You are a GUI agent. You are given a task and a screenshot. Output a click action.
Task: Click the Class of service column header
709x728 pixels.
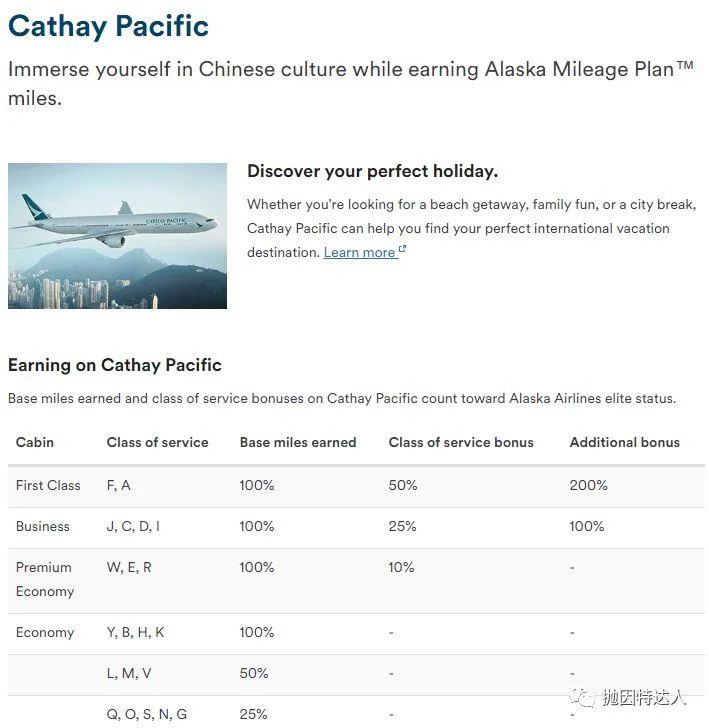point(157,442)
